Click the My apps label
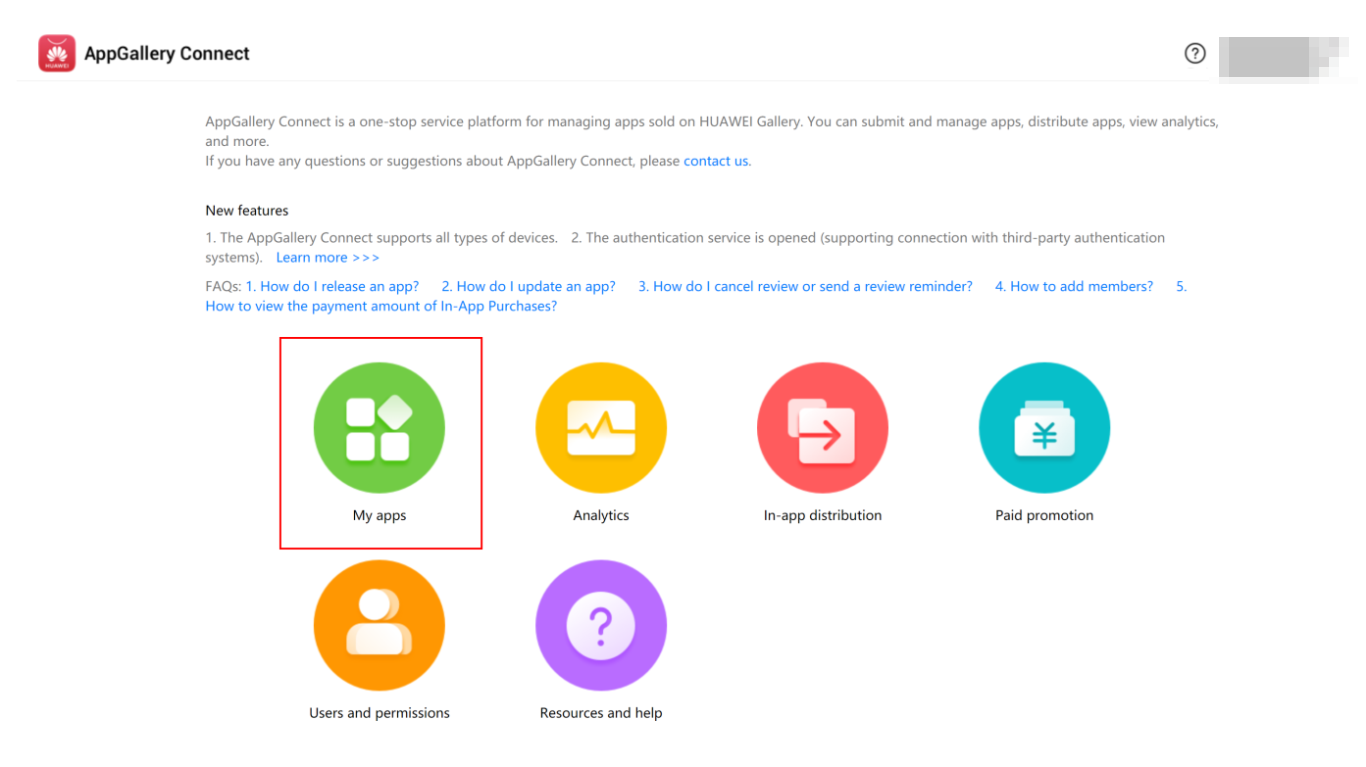The image size is (1366, 767). tap(380, 516)
